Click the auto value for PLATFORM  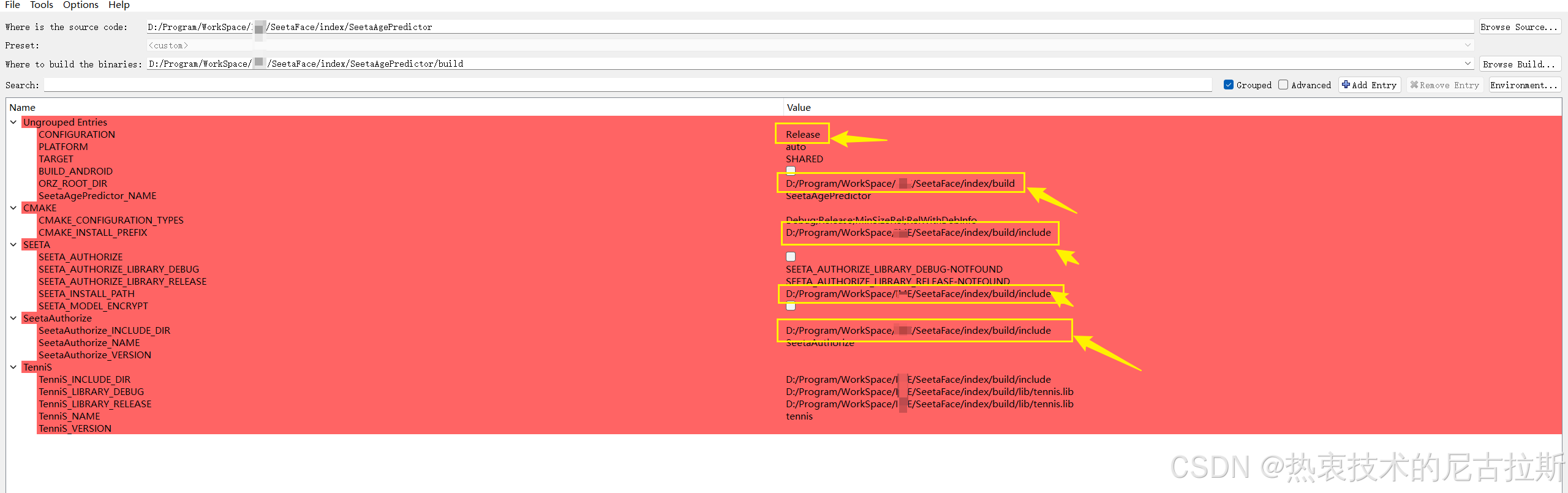796,147
